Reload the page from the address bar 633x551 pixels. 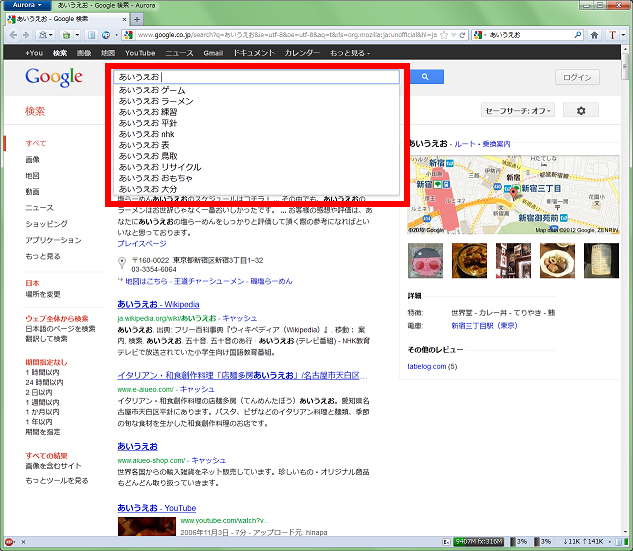coord(462,35)
